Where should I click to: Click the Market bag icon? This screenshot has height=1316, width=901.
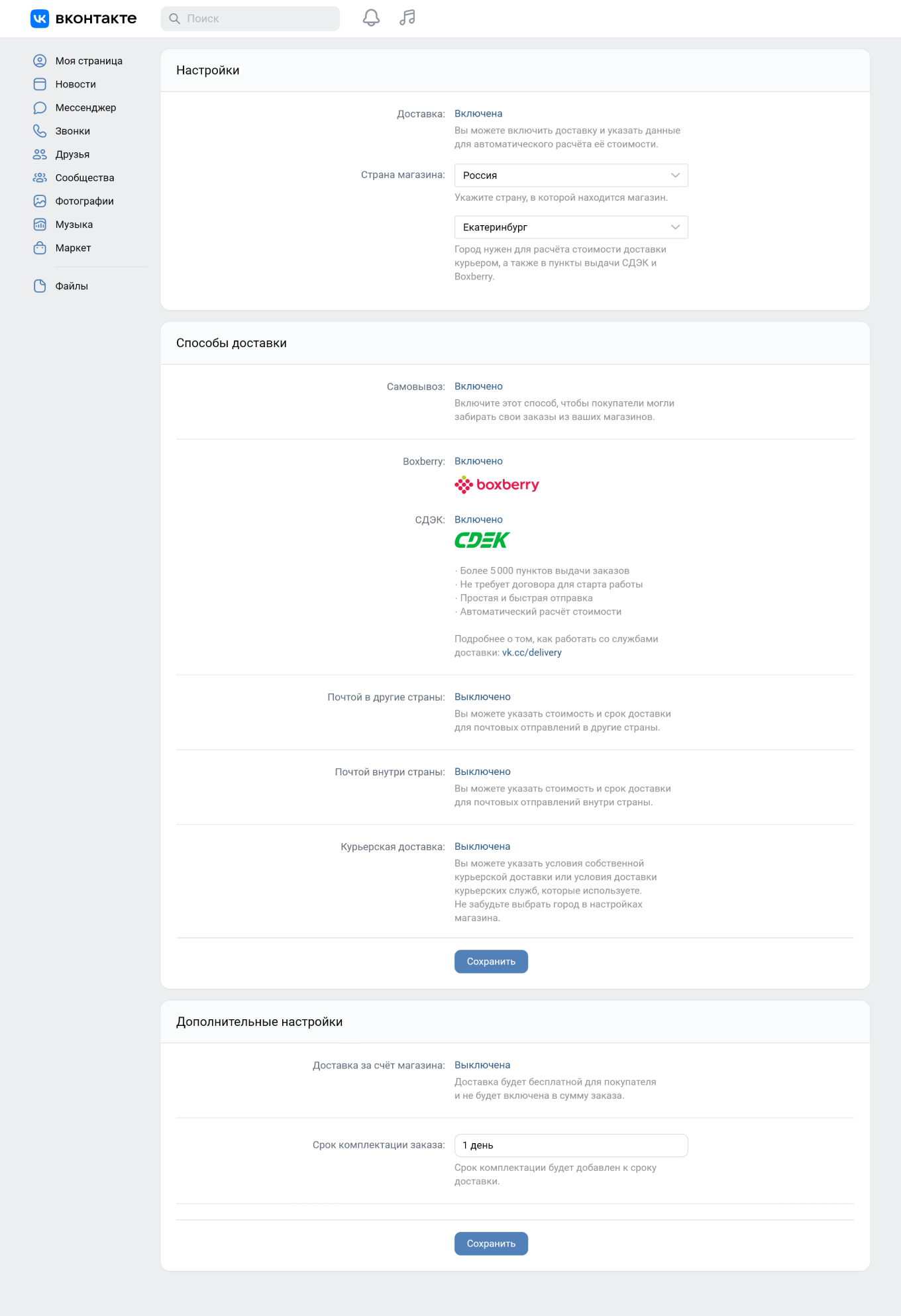(40, 248)
